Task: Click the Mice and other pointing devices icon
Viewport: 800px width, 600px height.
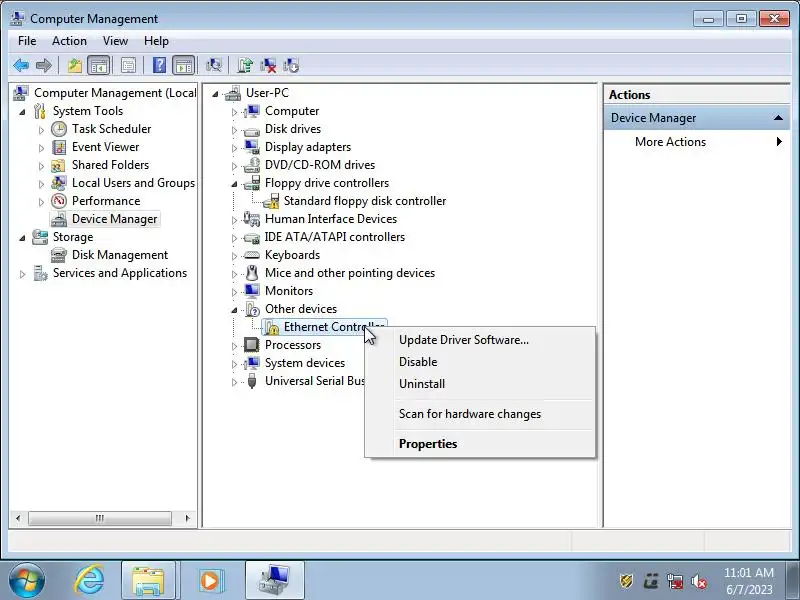Action: point(252,273)
